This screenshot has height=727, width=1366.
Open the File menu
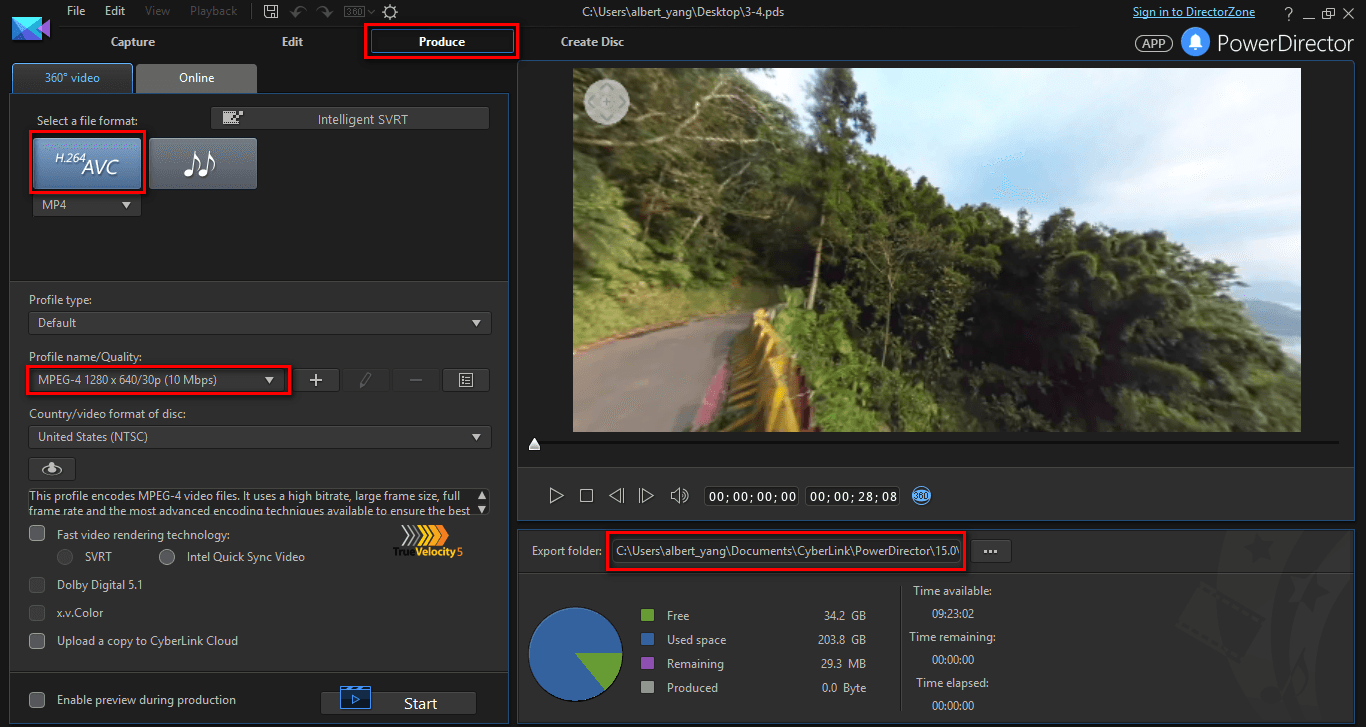point(76,11)
